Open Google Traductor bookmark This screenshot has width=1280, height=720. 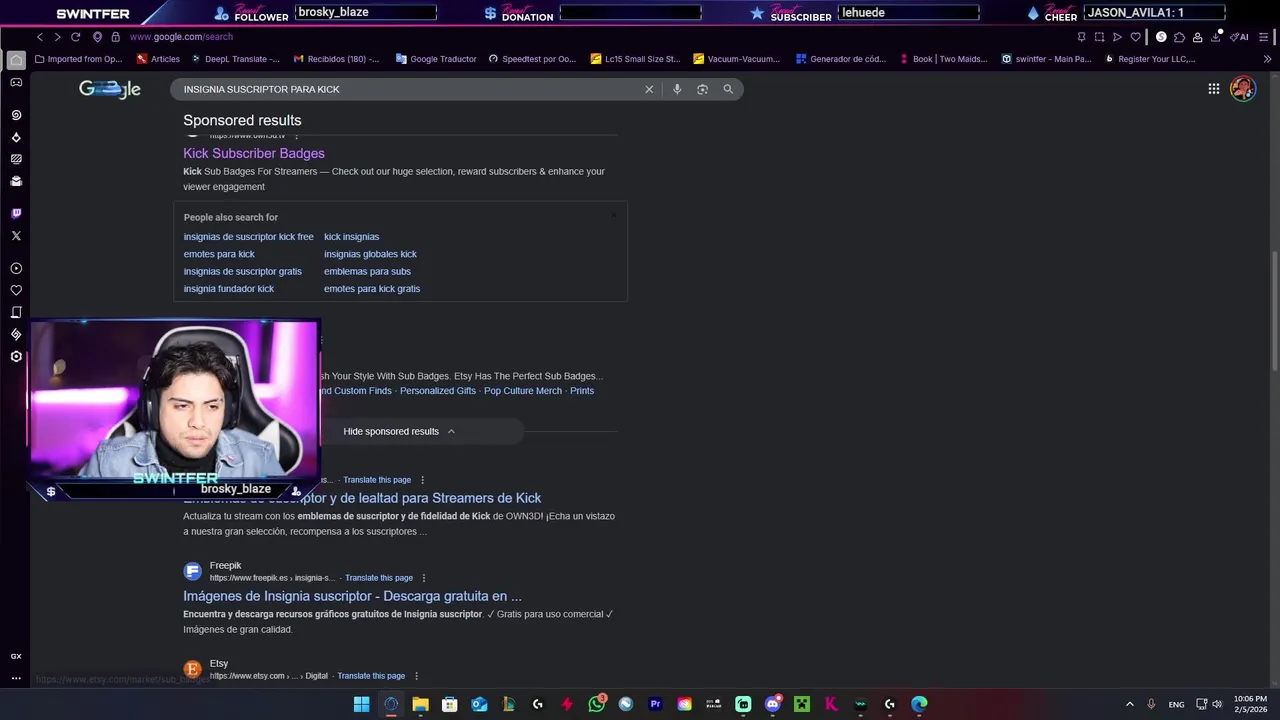(x=436, y=59)
